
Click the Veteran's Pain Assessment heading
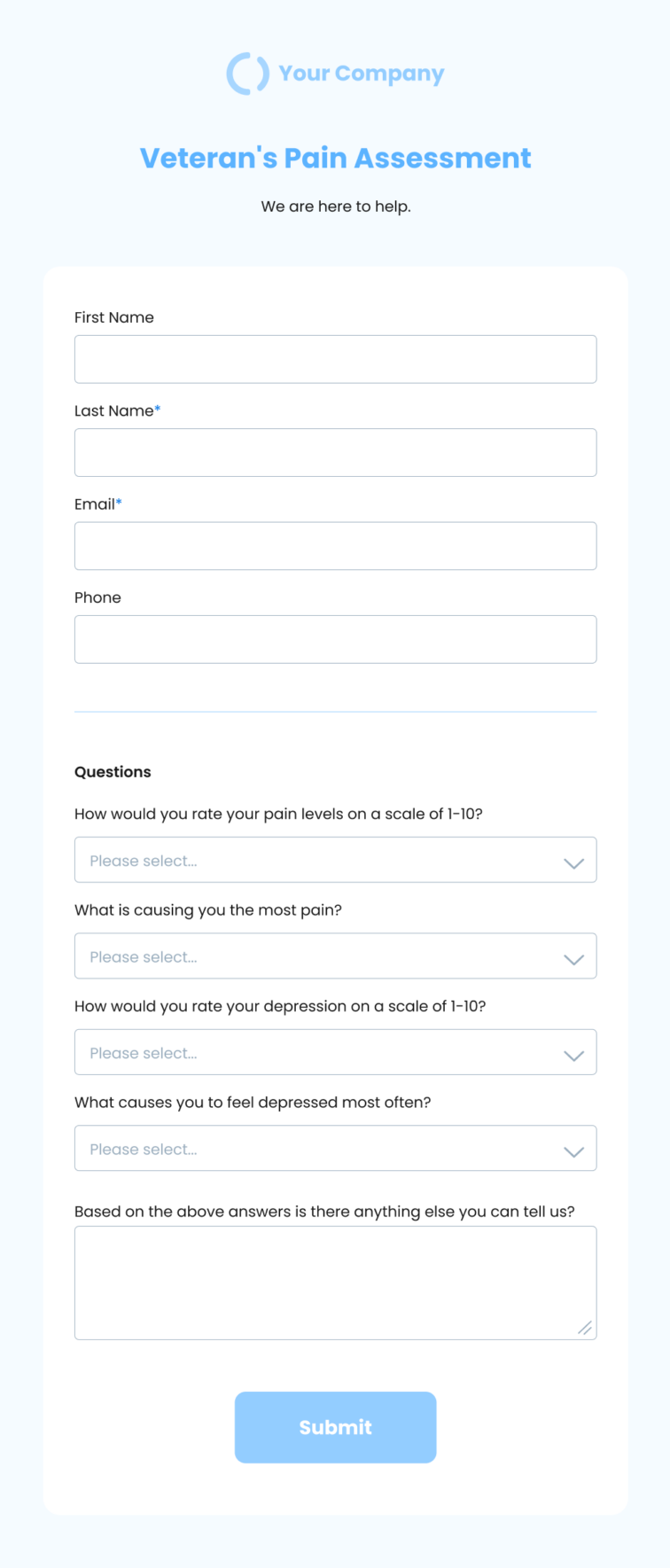point(335,158)
